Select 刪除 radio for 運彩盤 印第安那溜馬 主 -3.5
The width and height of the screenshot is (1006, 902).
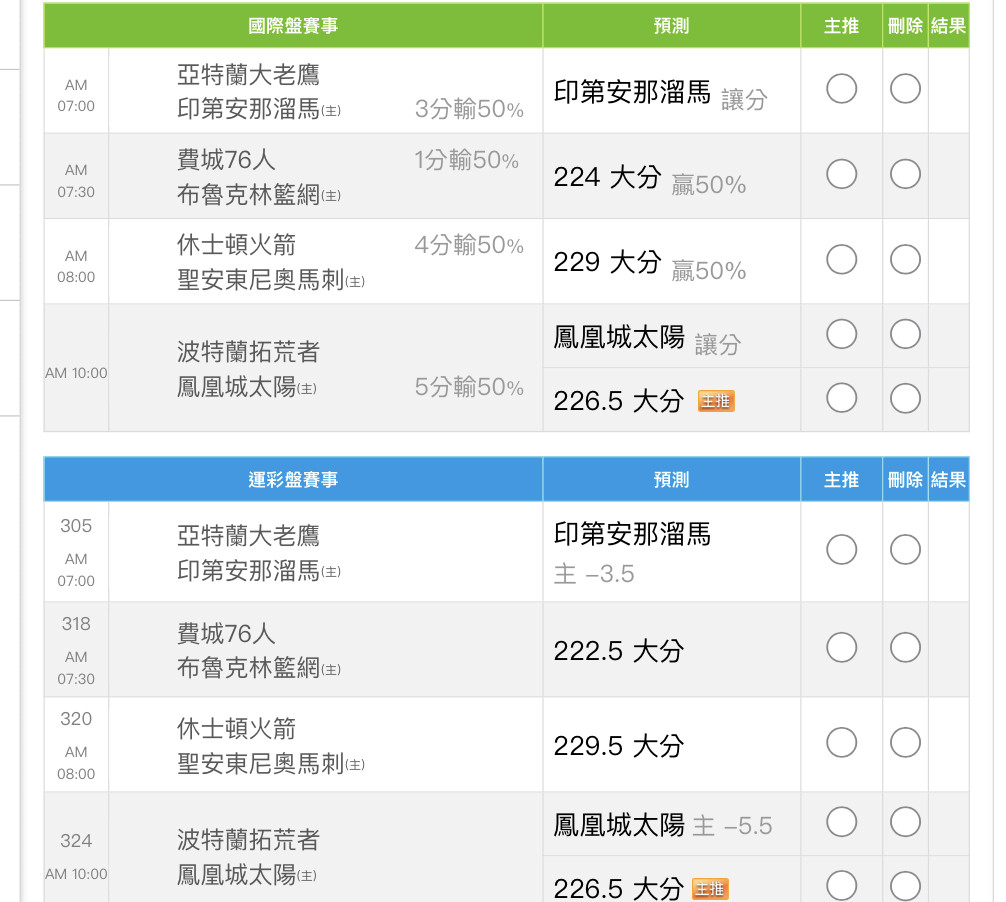point(905,549)
